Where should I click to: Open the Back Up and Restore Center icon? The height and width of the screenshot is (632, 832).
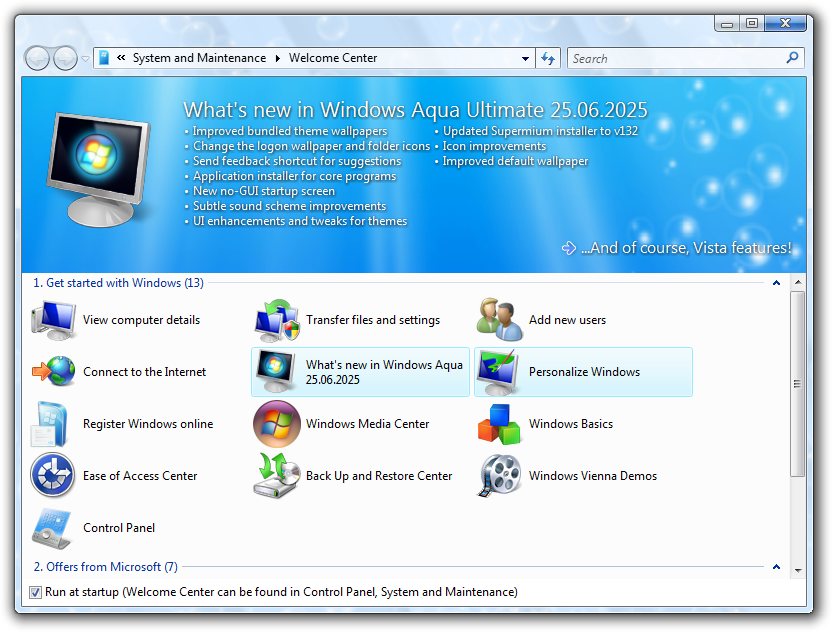tap(276, 476)
